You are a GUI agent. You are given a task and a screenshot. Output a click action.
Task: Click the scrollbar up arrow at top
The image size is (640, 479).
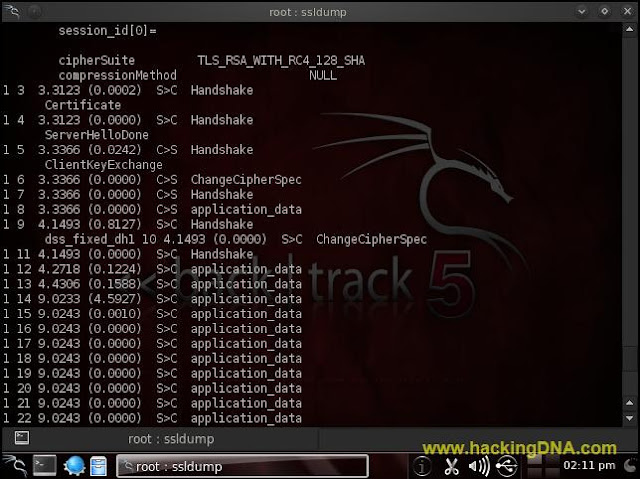tap(629, 29)
